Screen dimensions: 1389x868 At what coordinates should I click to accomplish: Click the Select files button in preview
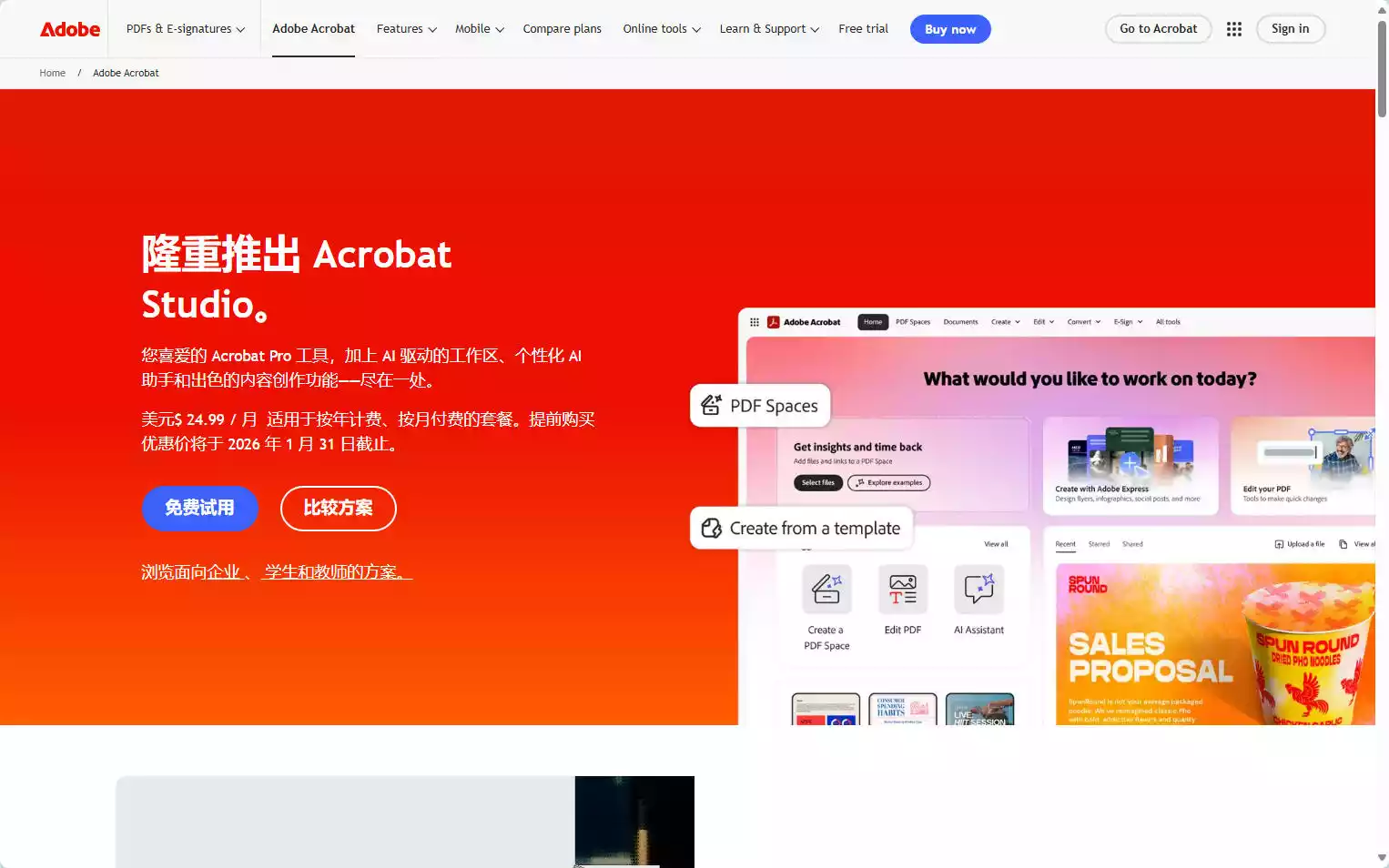pos(817,482)
